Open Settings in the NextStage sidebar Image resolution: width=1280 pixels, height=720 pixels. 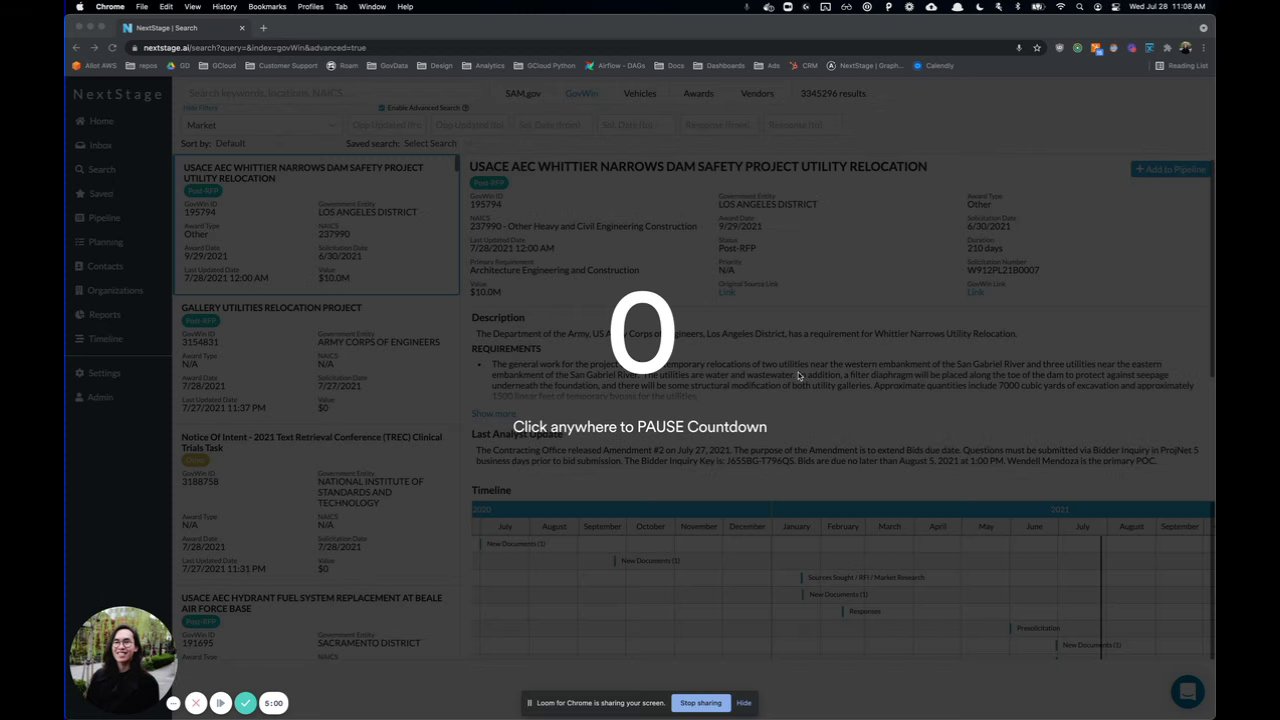pyautogui.click(x=97, y=373)
